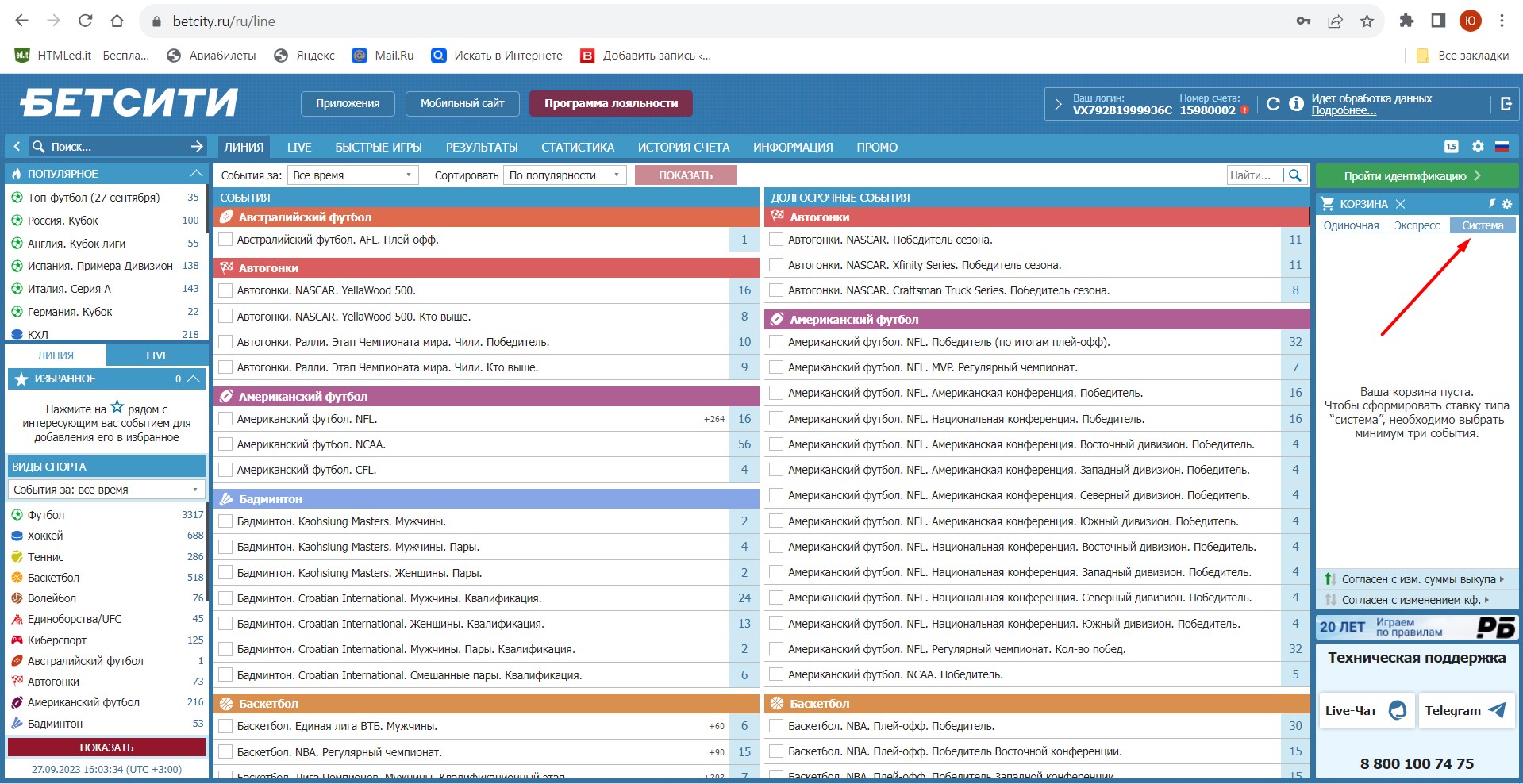Select Баскетбол. NBA. Плей-офф. Победитель. checkbox

(x=777, y=726)
